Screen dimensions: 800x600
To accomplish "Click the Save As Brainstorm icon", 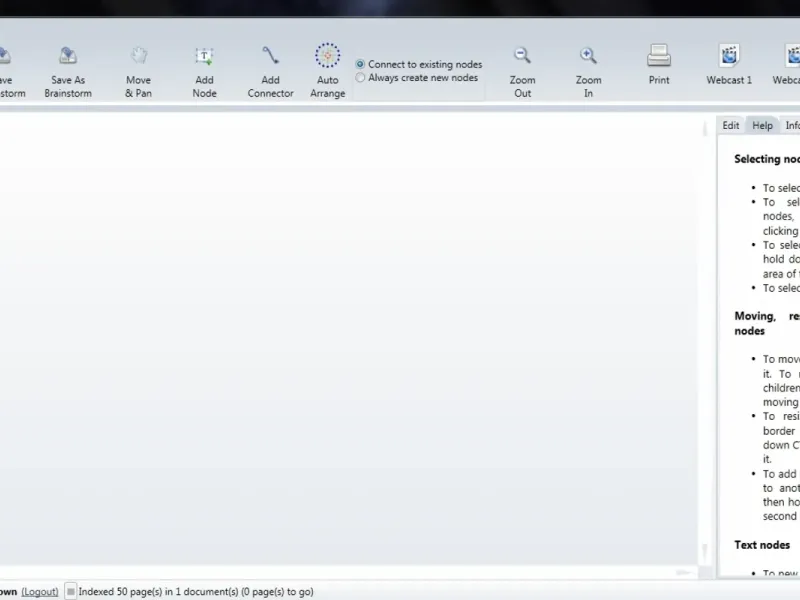I will tap(68, 56).
